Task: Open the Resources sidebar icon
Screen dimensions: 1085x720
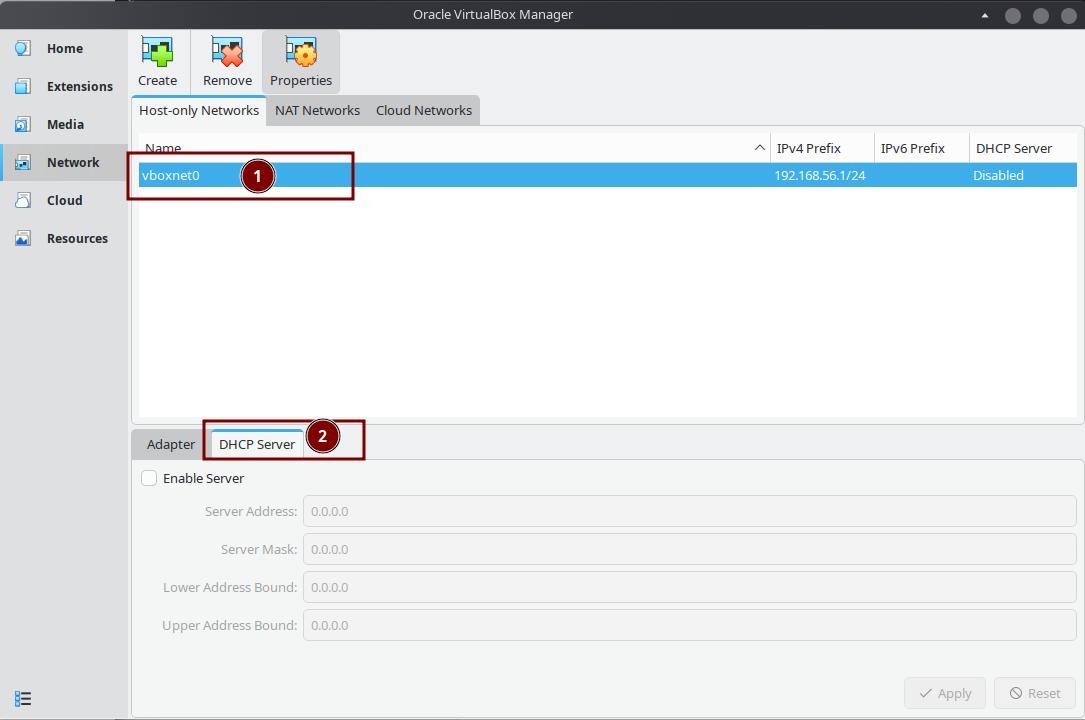Action: click(23, 238)
